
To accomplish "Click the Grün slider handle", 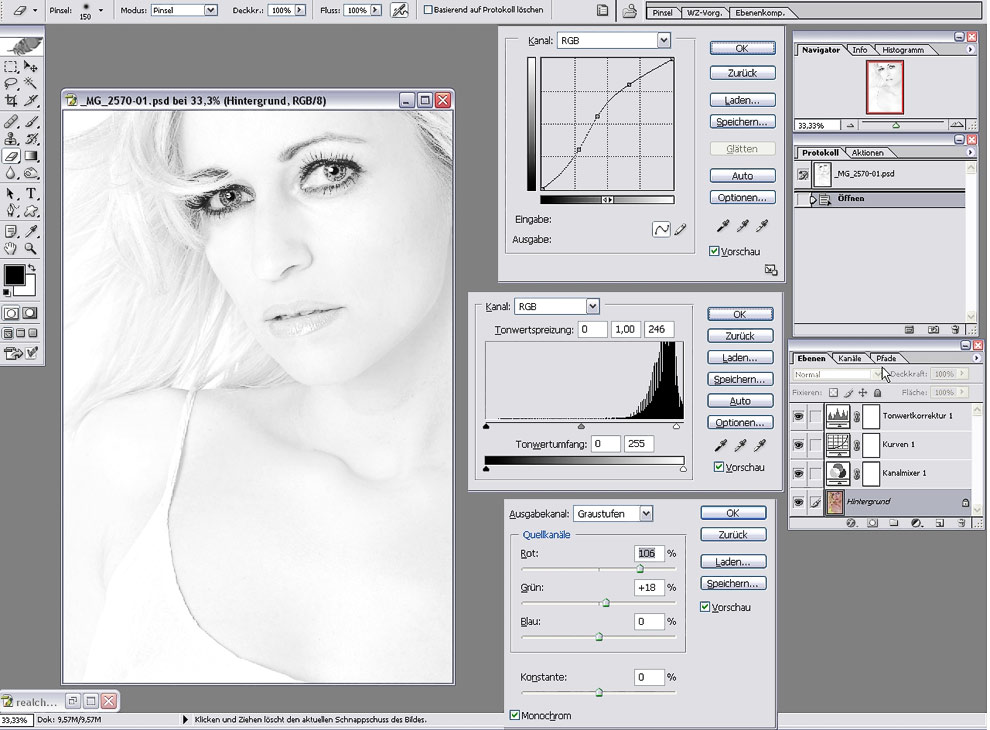I will pos(605,603).
